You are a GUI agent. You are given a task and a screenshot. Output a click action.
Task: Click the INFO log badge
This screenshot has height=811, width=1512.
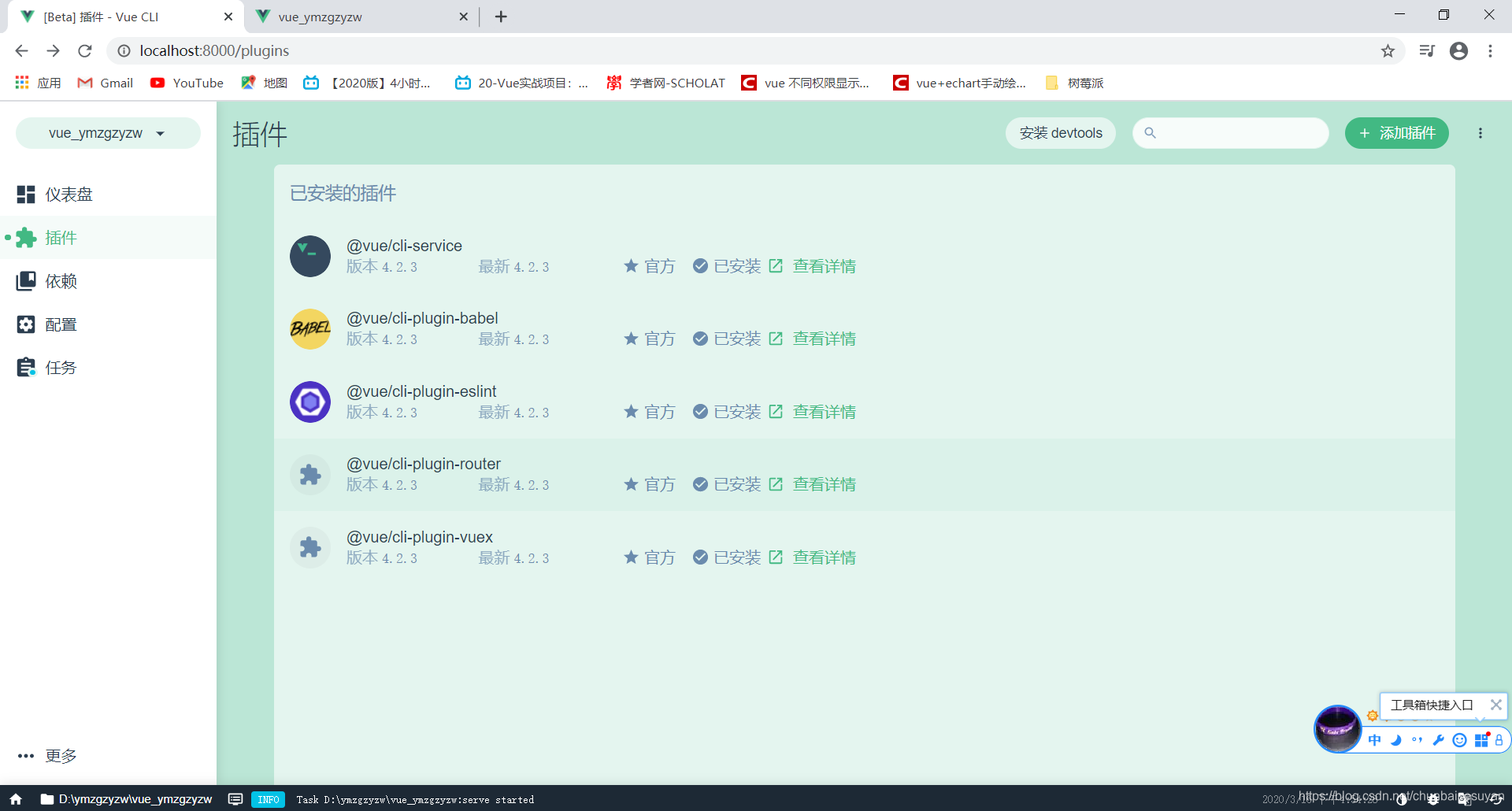pyautogui.click(x=268, y=799)
